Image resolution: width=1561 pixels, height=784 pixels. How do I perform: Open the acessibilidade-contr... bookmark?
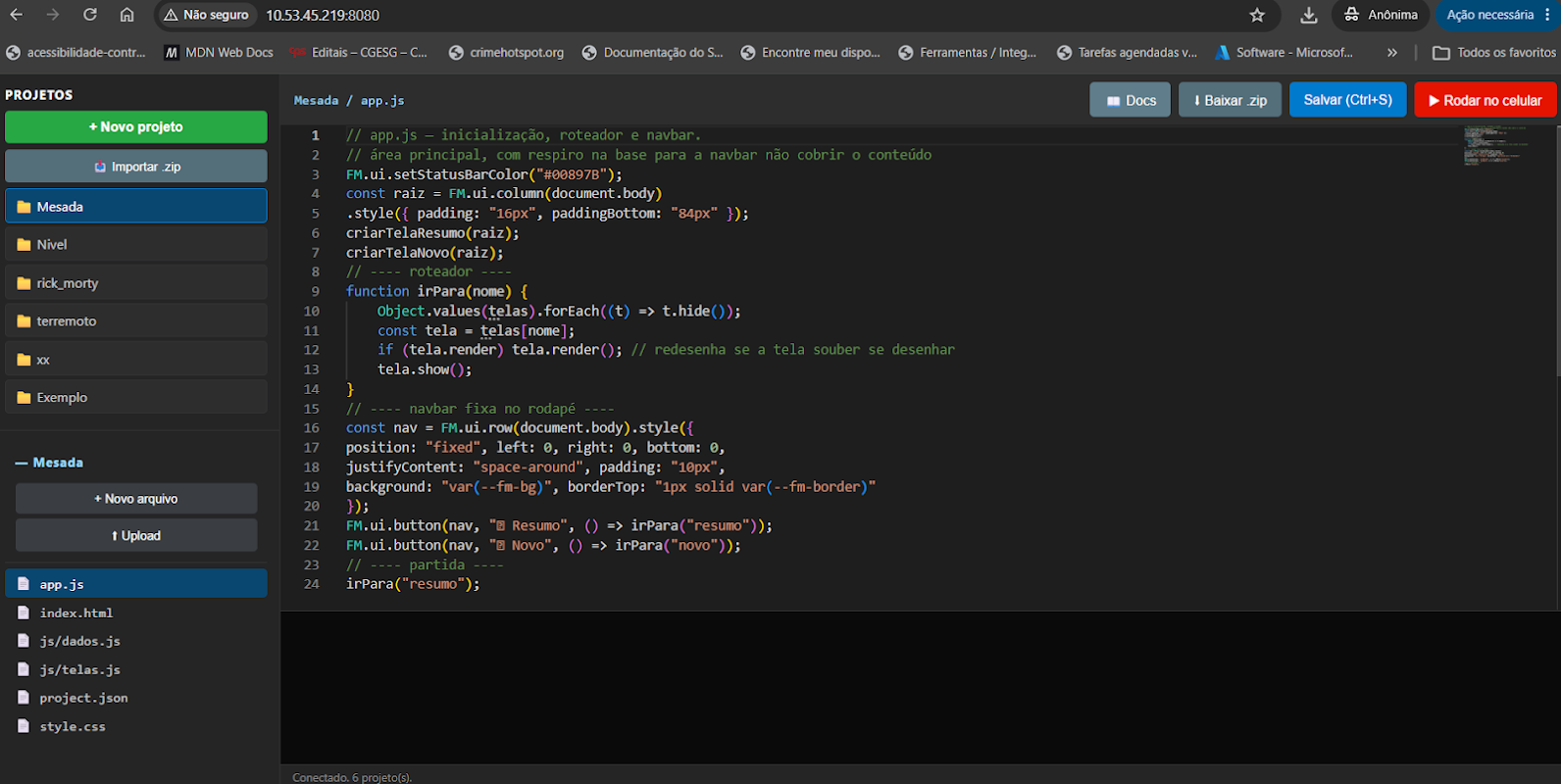pyautogui.click(x=76, y=52)
